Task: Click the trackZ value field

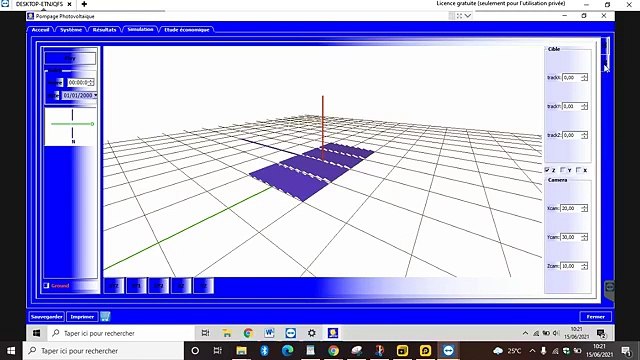Action: (571, 135)
